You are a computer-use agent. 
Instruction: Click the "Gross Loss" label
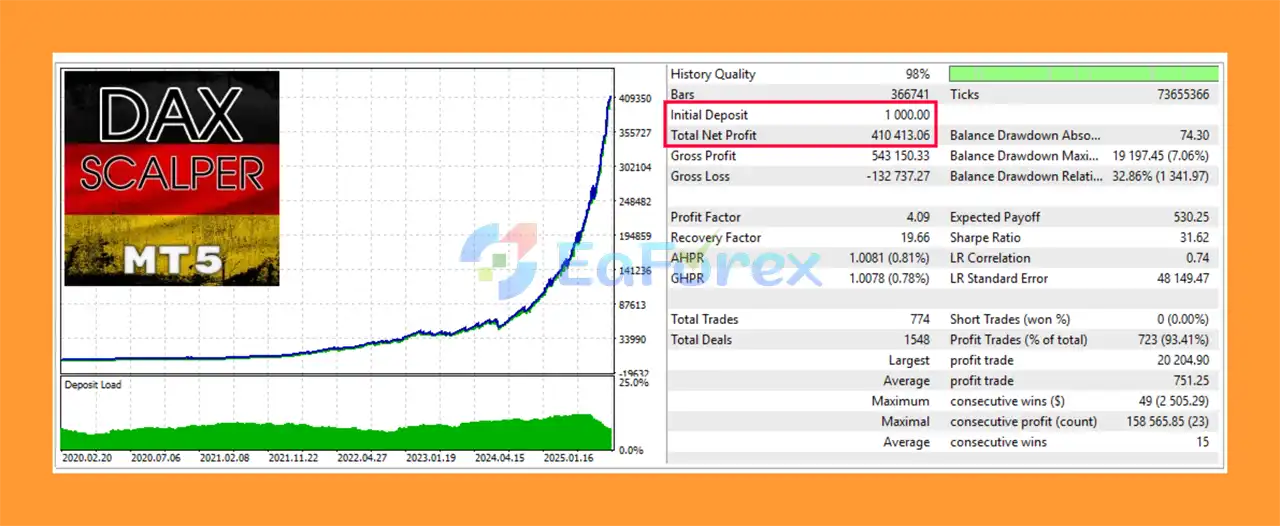700,176
